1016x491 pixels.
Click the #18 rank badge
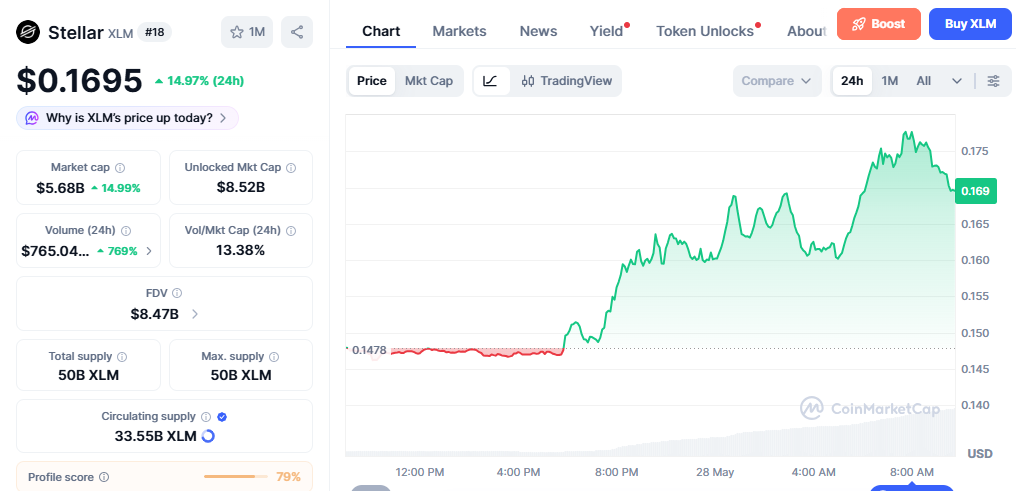tap(154, 32)
